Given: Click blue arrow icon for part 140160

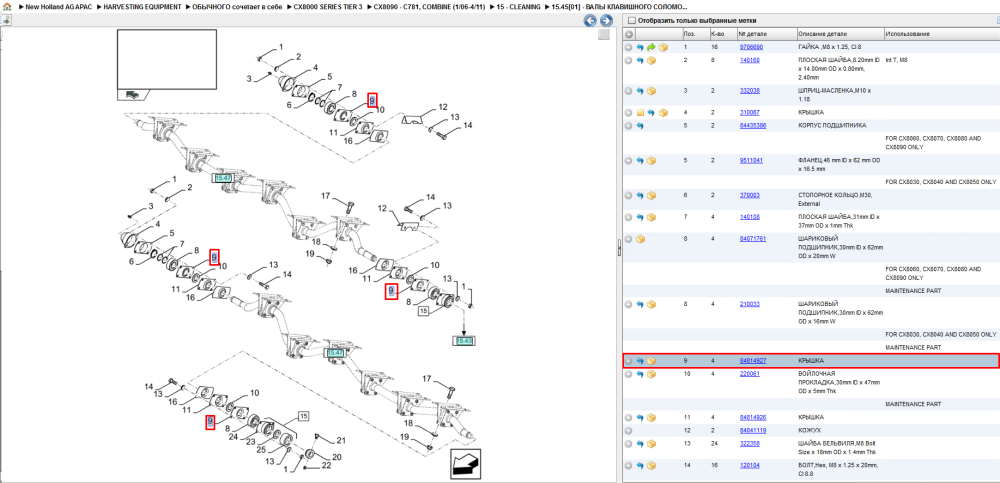Looking at the screenshot, I should pyautogui.click(x=640, y=61).
